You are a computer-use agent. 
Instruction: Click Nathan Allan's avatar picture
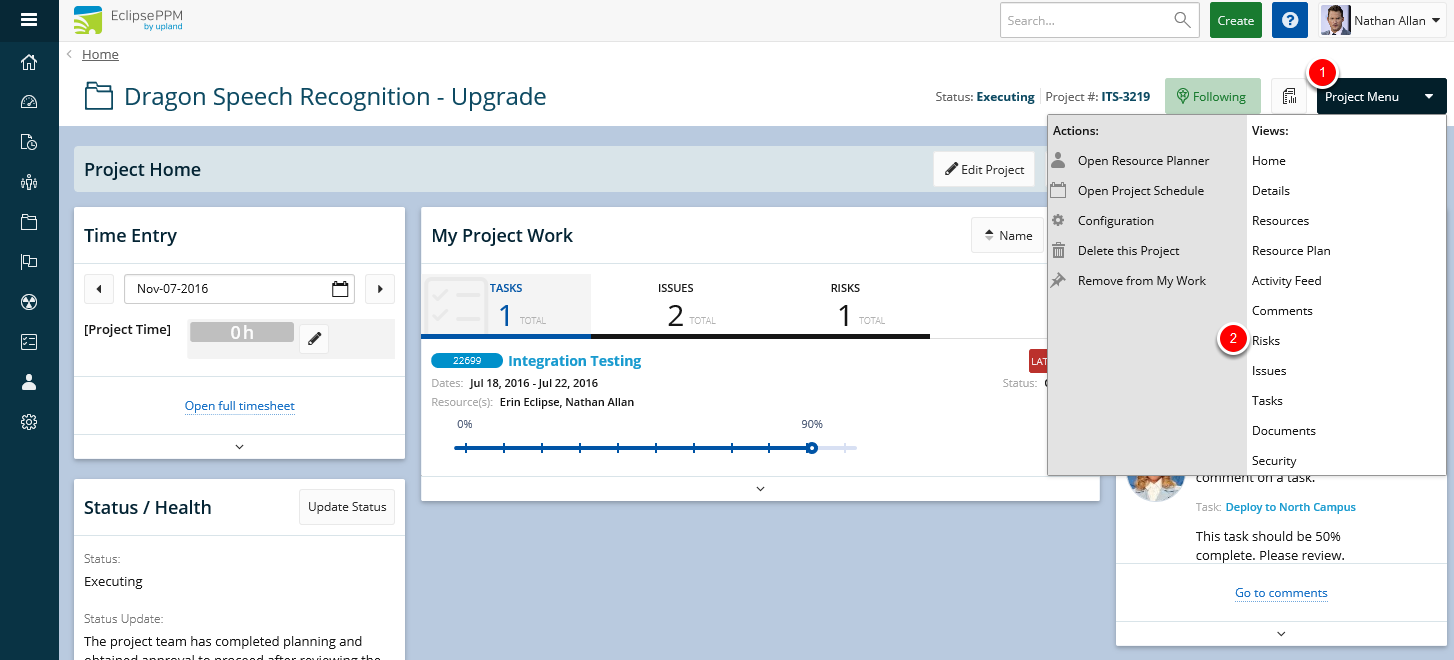[1336, 20]
